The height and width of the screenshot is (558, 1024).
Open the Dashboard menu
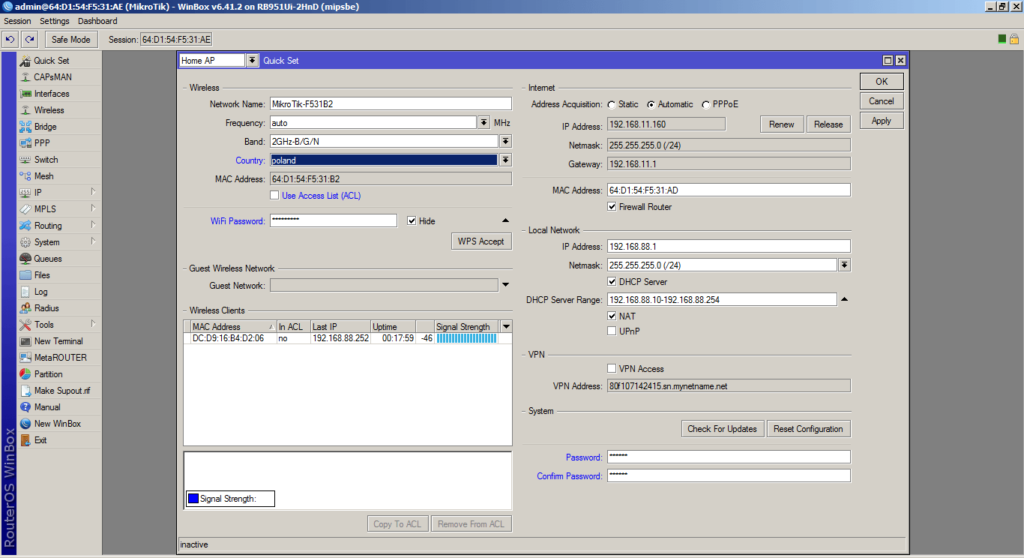[97, 21]
